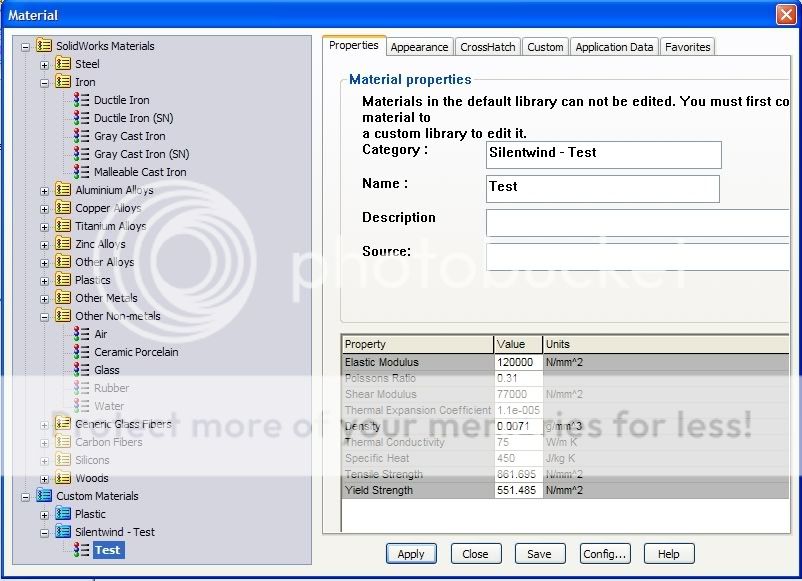The width and height of the screenshot is (802, 581).
Task: Click the Description input field
Action: [638, 222]
